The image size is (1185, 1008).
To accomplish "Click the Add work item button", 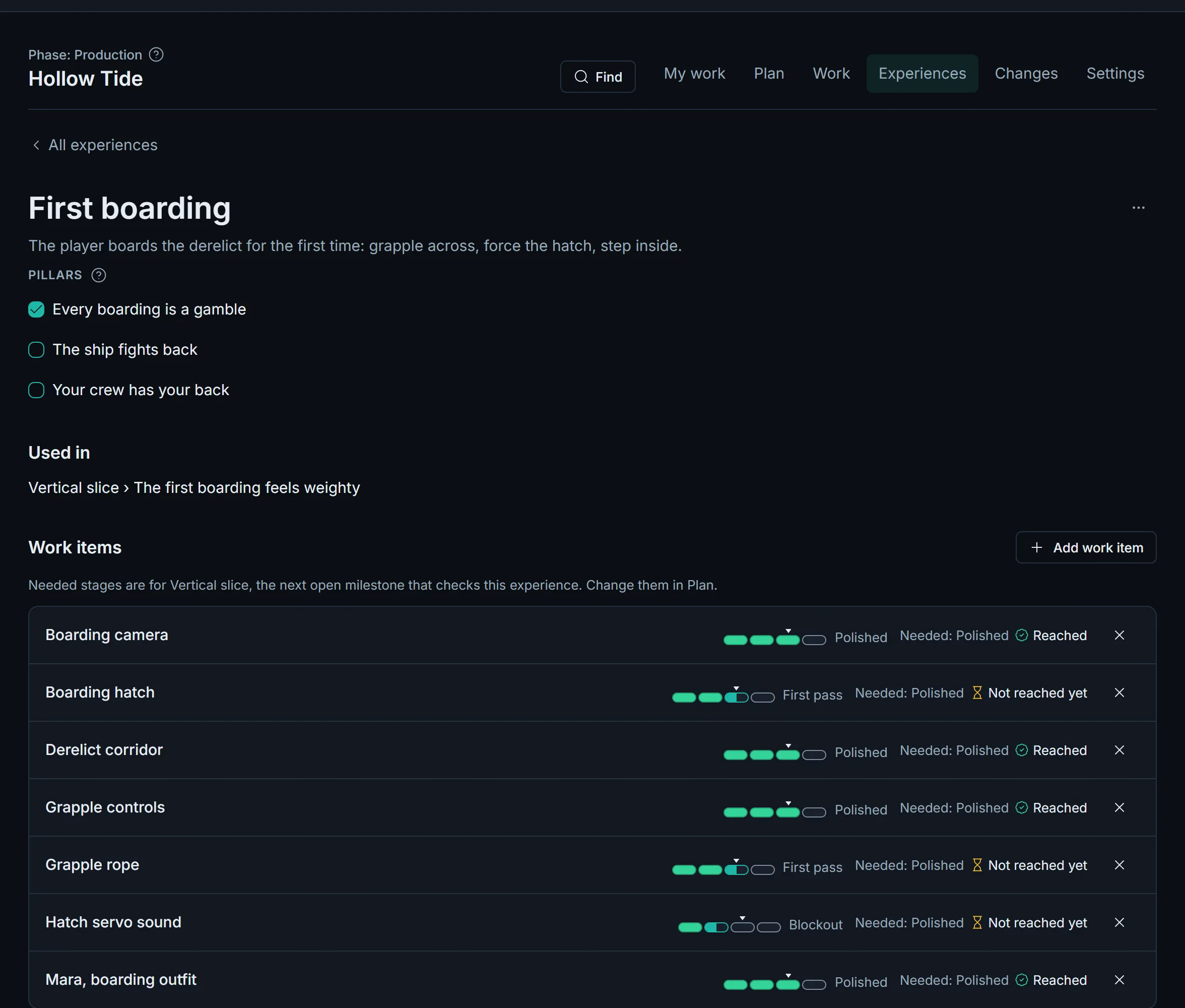I will [1086, 547].
